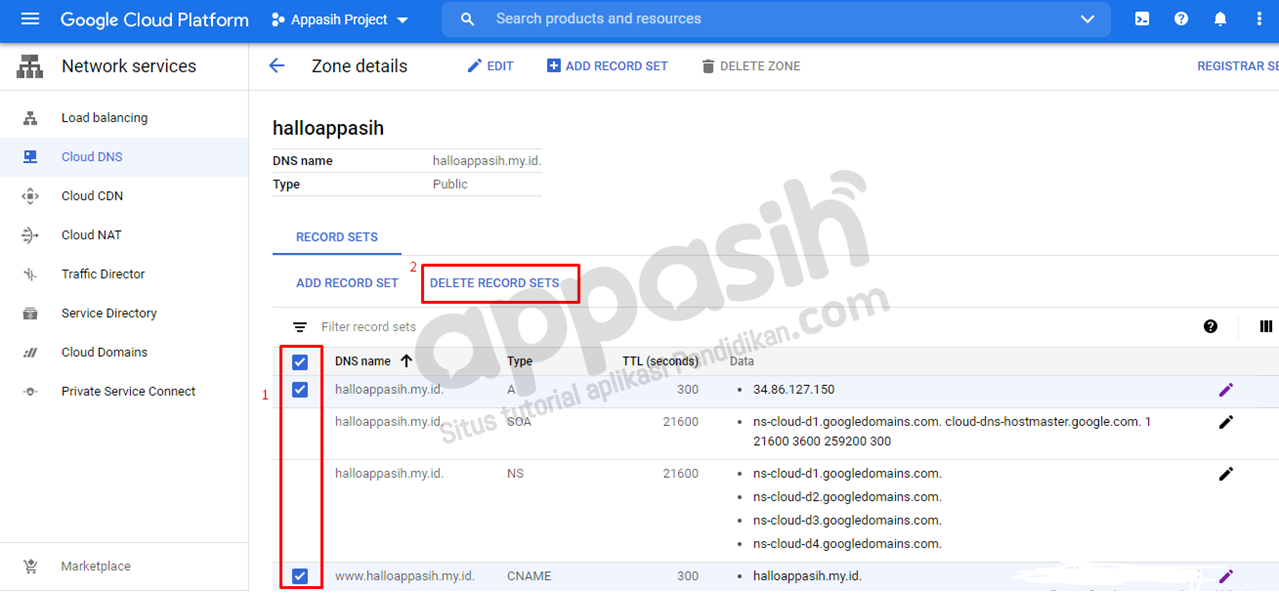Click the www.halloappasih.my.id. DNS name
This screenshot has width=1279, height=603.
[405, 576]
